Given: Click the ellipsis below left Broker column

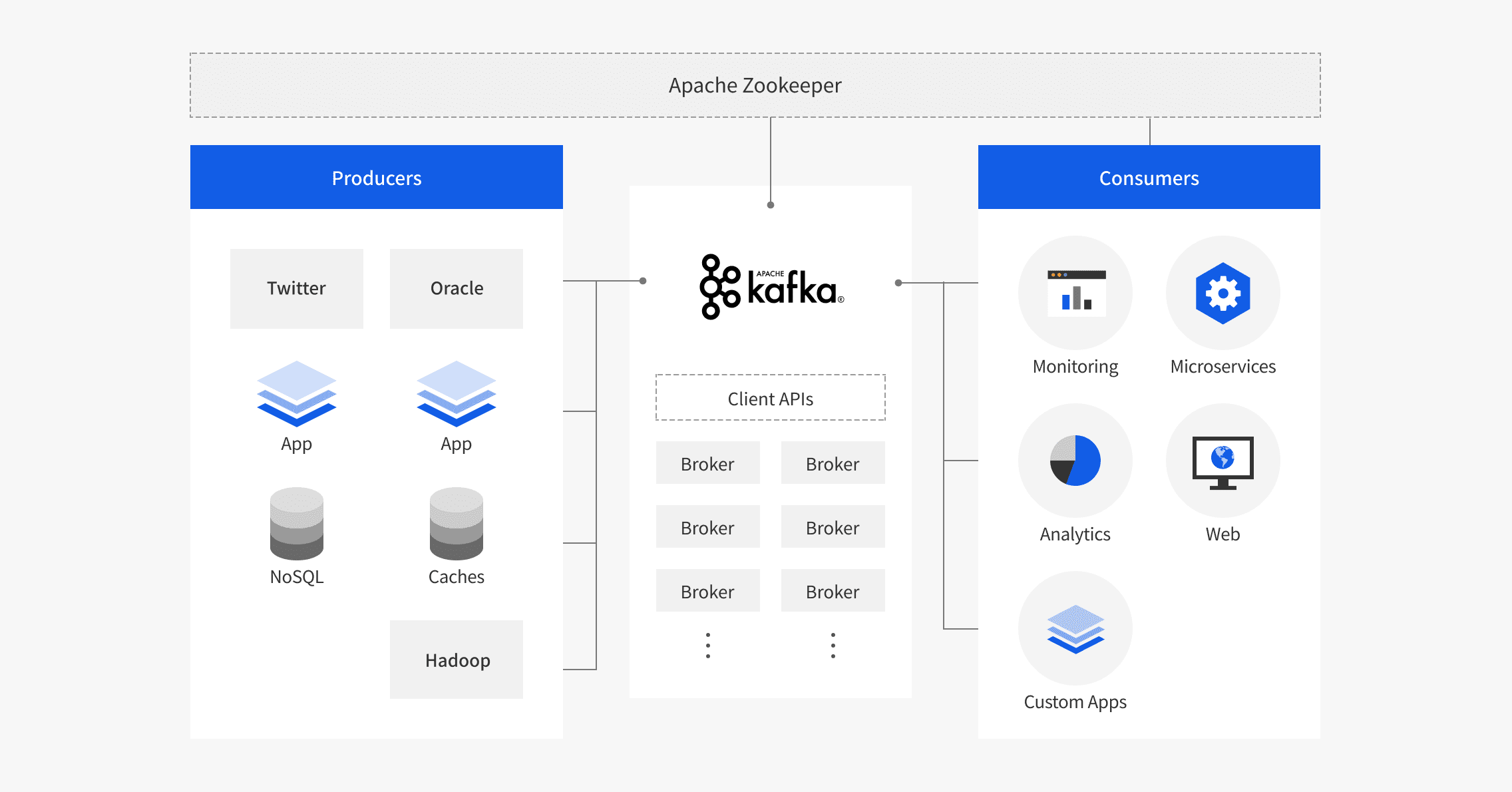Looking at the screenshot, I should click(x=708, y=646).
